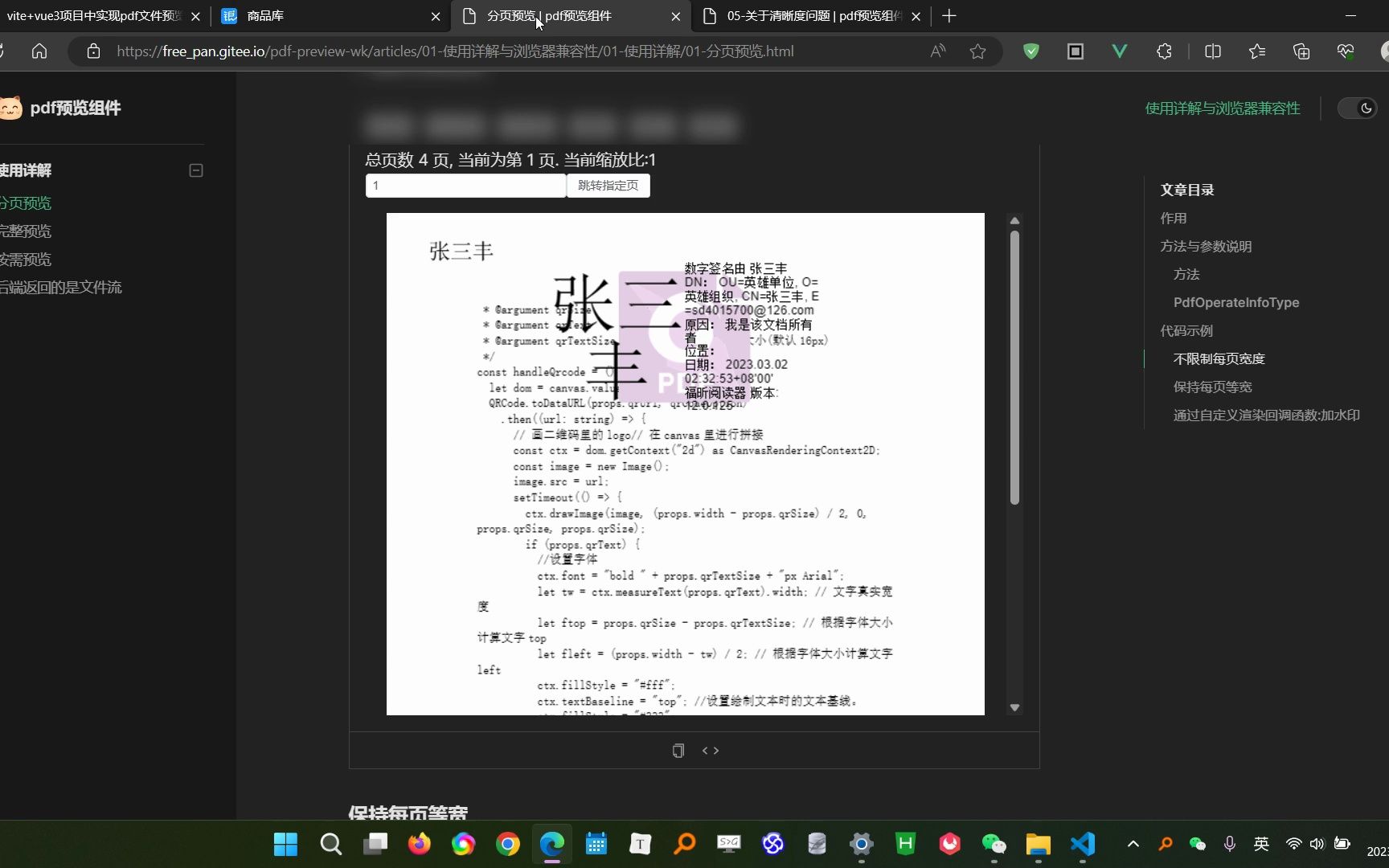Toggle the demo source code view
Viewport: 1389px width, 868px height.
coord(710,750)
